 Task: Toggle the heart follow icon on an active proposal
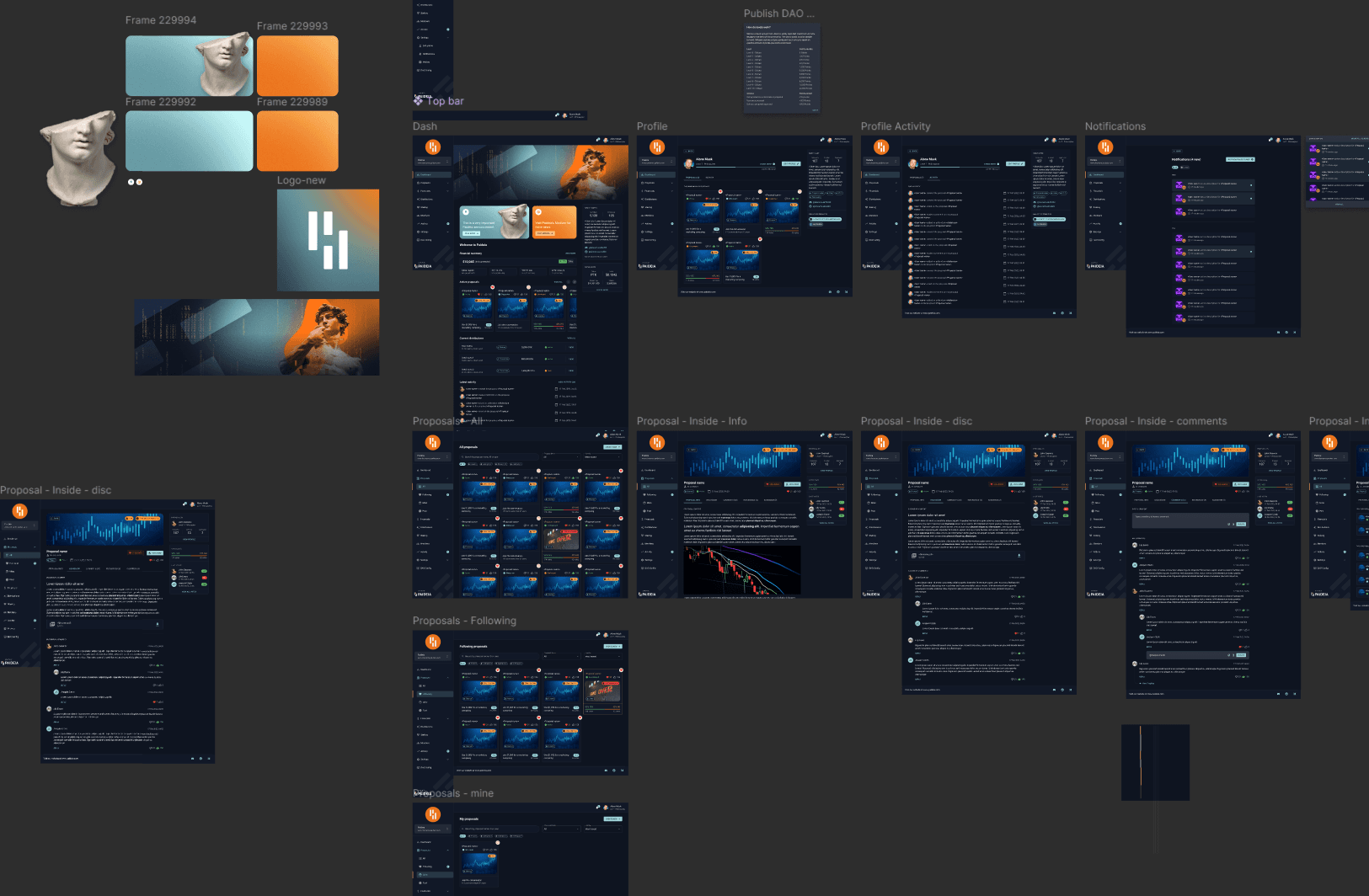coord(492,286)
